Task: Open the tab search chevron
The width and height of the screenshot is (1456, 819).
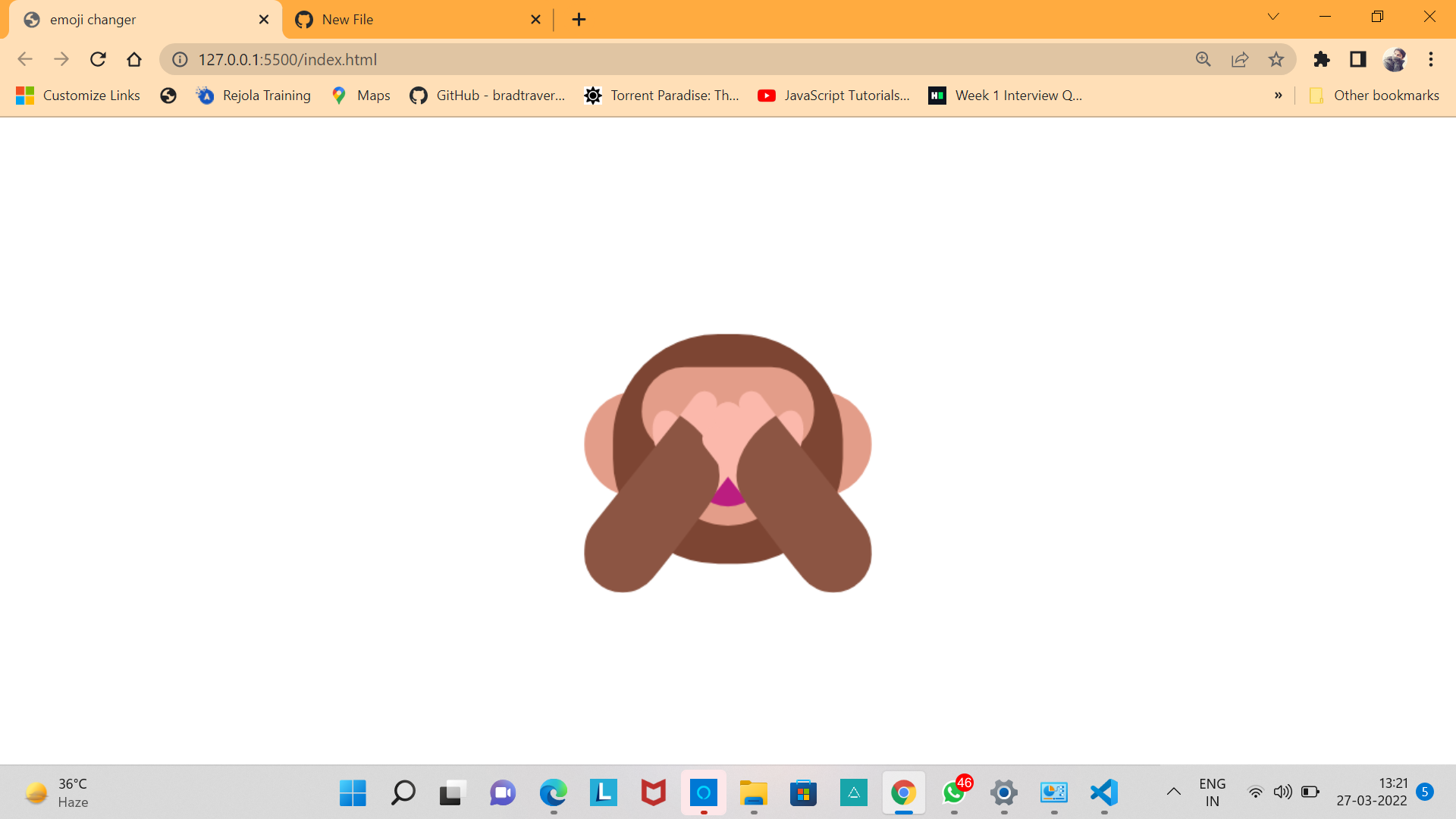Action: (1273, 16)
